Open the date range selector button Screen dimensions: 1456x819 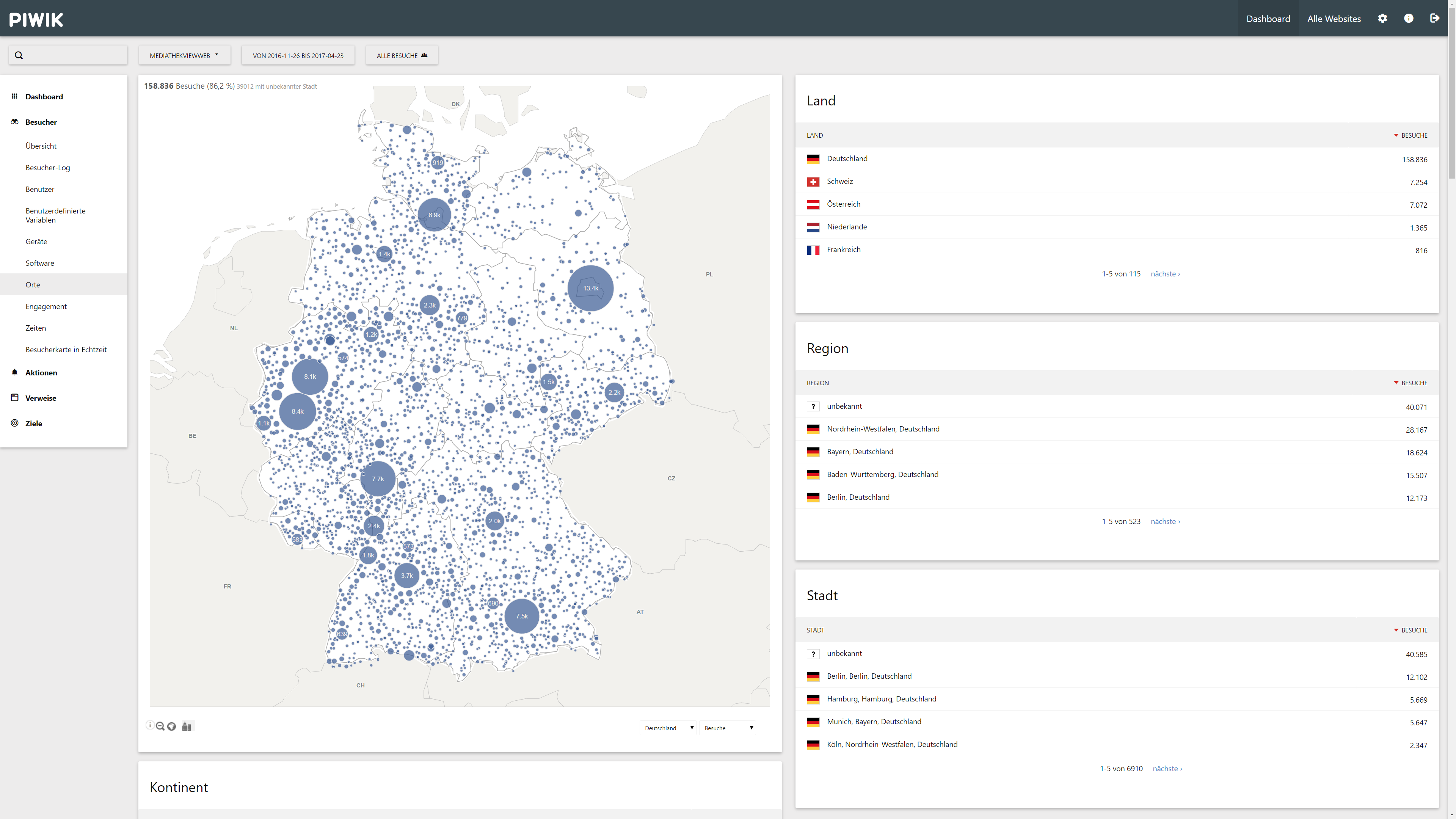pos(298,55)
